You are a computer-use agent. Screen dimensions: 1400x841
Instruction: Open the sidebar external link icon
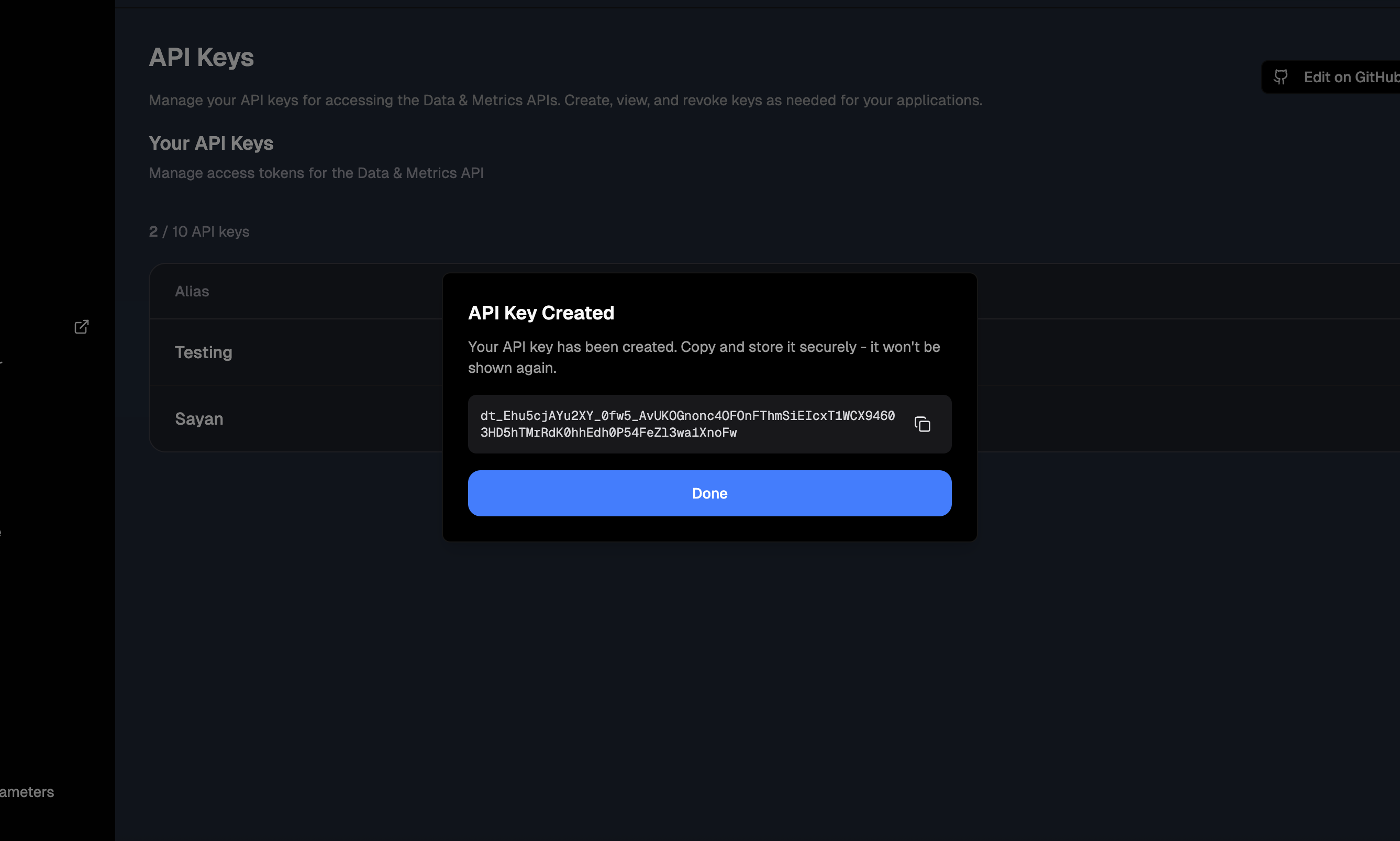click(x=82, y=327)
